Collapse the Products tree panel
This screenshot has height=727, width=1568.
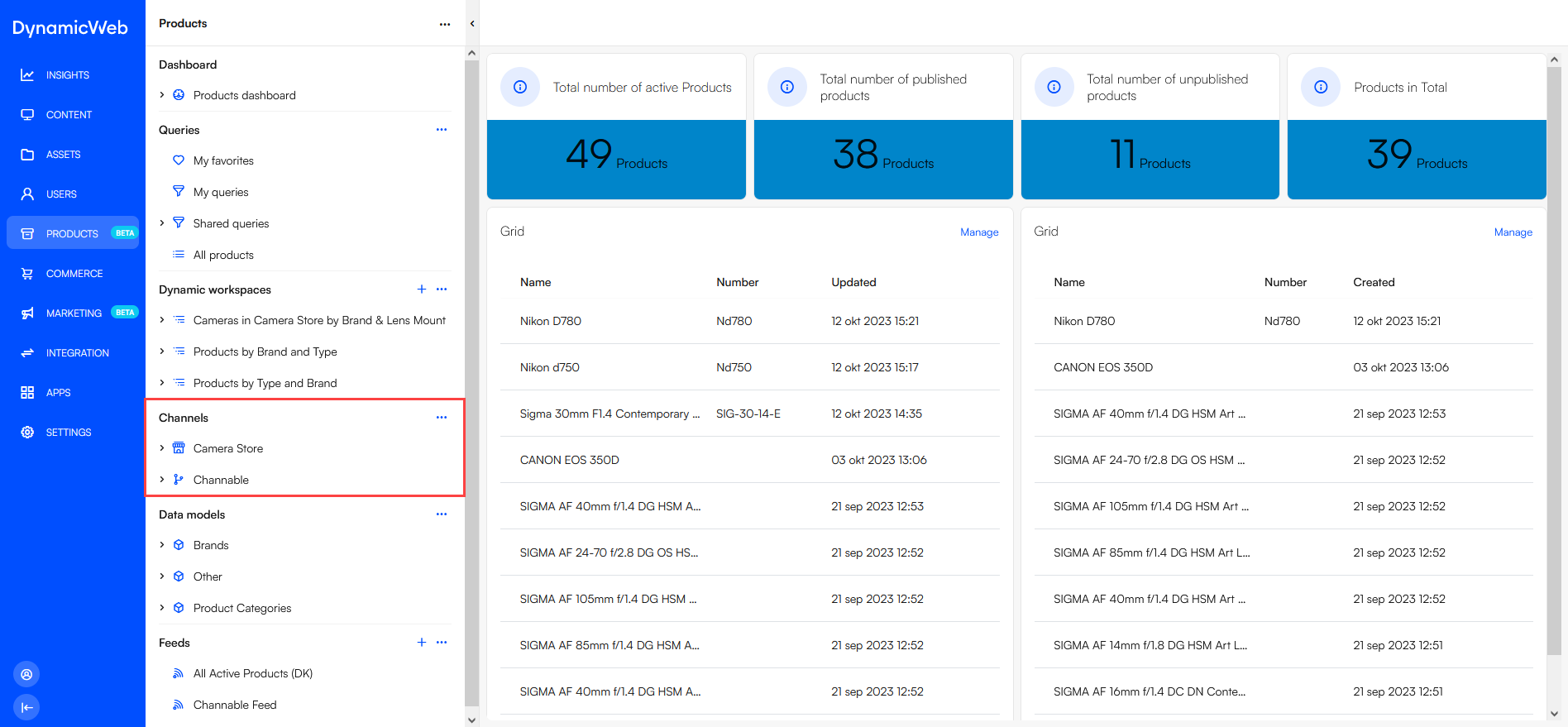[x=472, y=23]
